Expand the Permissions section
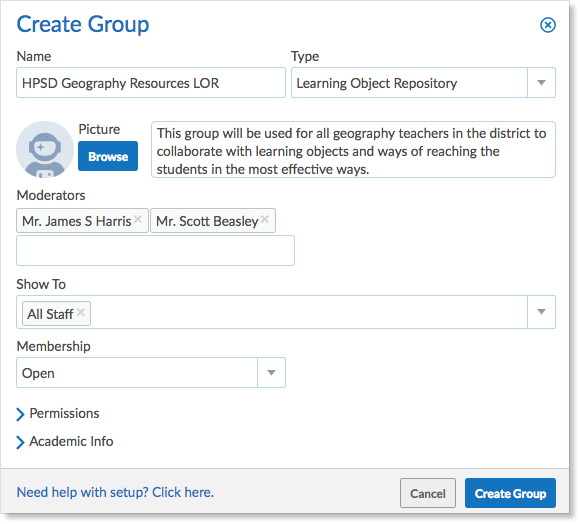The height and width of the screenshot is (524, 580). [58, 414]
